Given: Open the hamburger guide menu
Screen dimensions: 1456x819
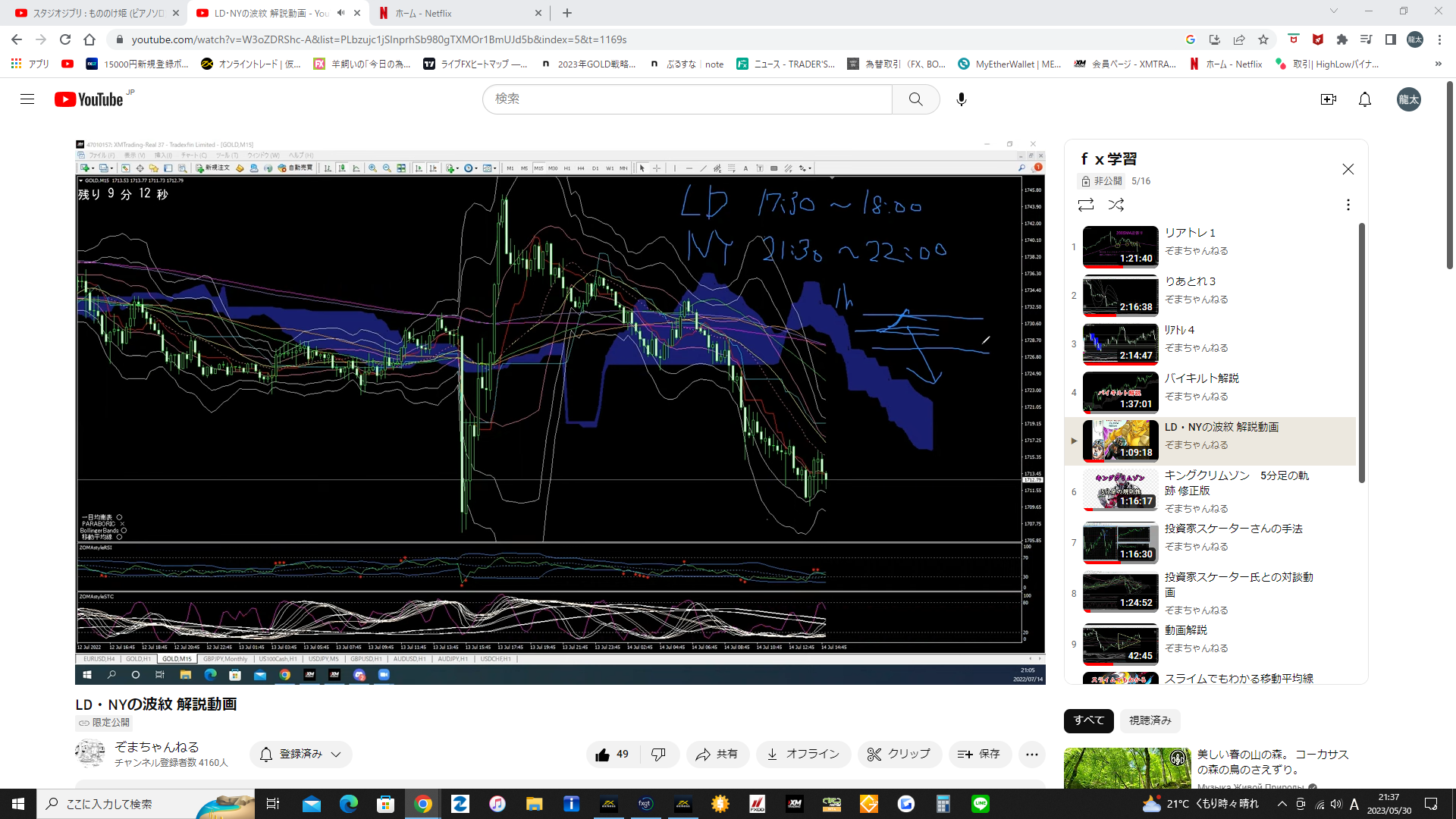Looking at the screenshot, I should (27, 99).
